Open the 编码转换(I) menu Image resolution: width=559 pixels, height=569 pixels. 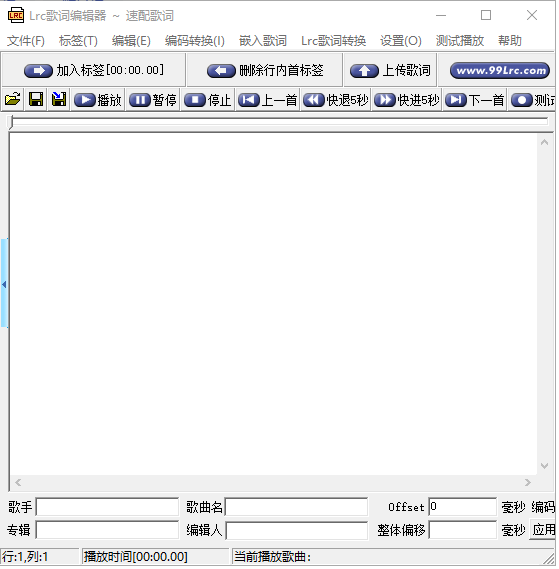195,41
